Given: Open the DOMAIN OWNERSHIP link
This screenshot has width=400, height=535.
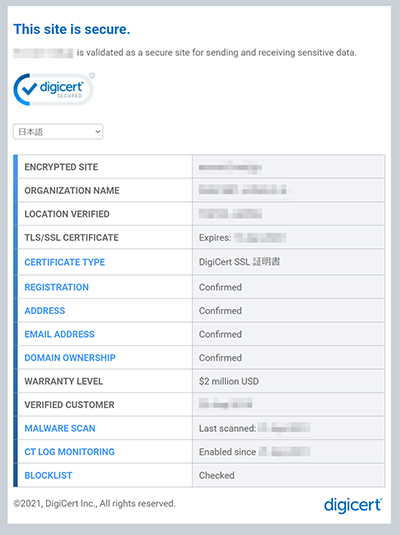Looking at the screenshot, I should [70, 358].
